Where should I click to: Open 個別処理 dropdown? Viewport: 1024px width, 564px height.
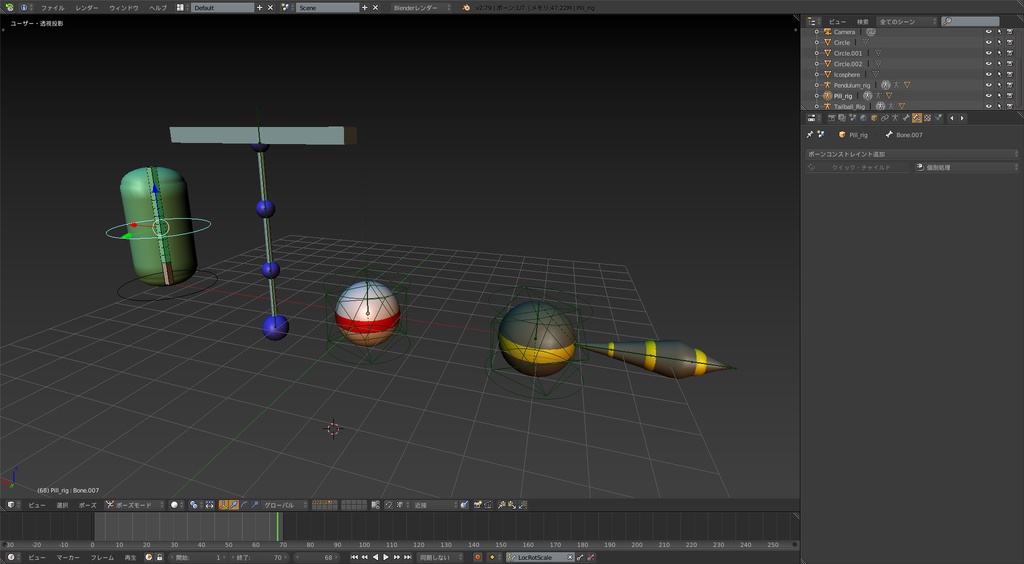click(965, 167)
